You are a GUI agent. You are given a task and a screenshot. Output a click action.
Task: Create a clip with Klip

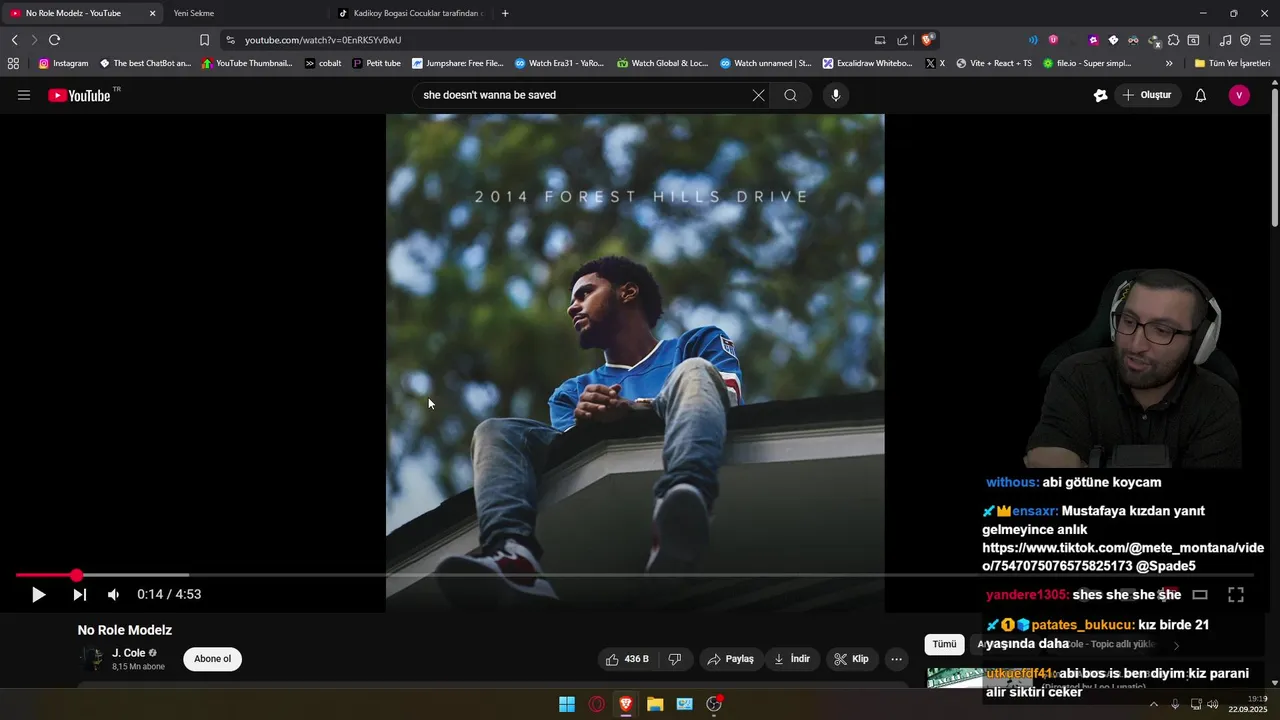pyautogui.click(x=852, y=659)
